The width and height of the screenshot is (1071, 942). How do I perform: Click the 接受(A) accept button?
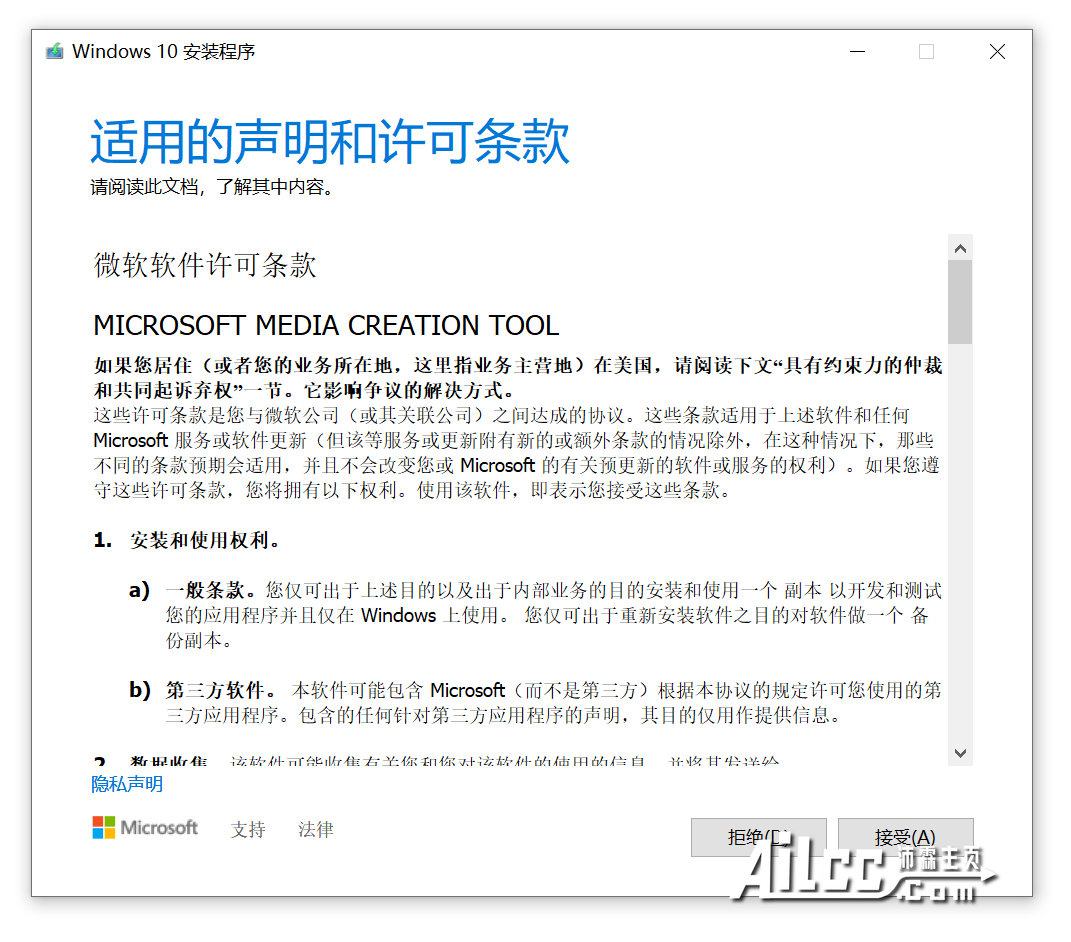(906, 837)
